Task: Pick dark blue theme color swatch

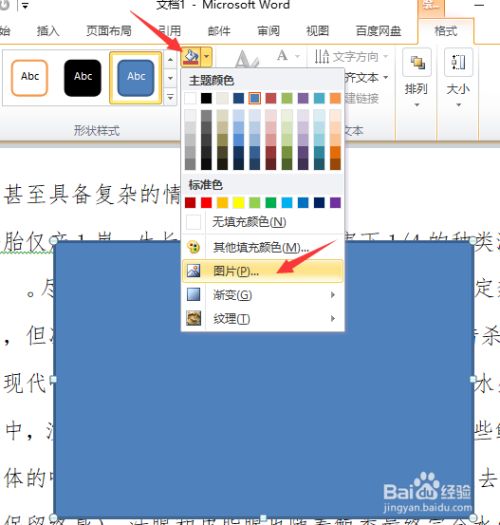Action: click(238, 98)
